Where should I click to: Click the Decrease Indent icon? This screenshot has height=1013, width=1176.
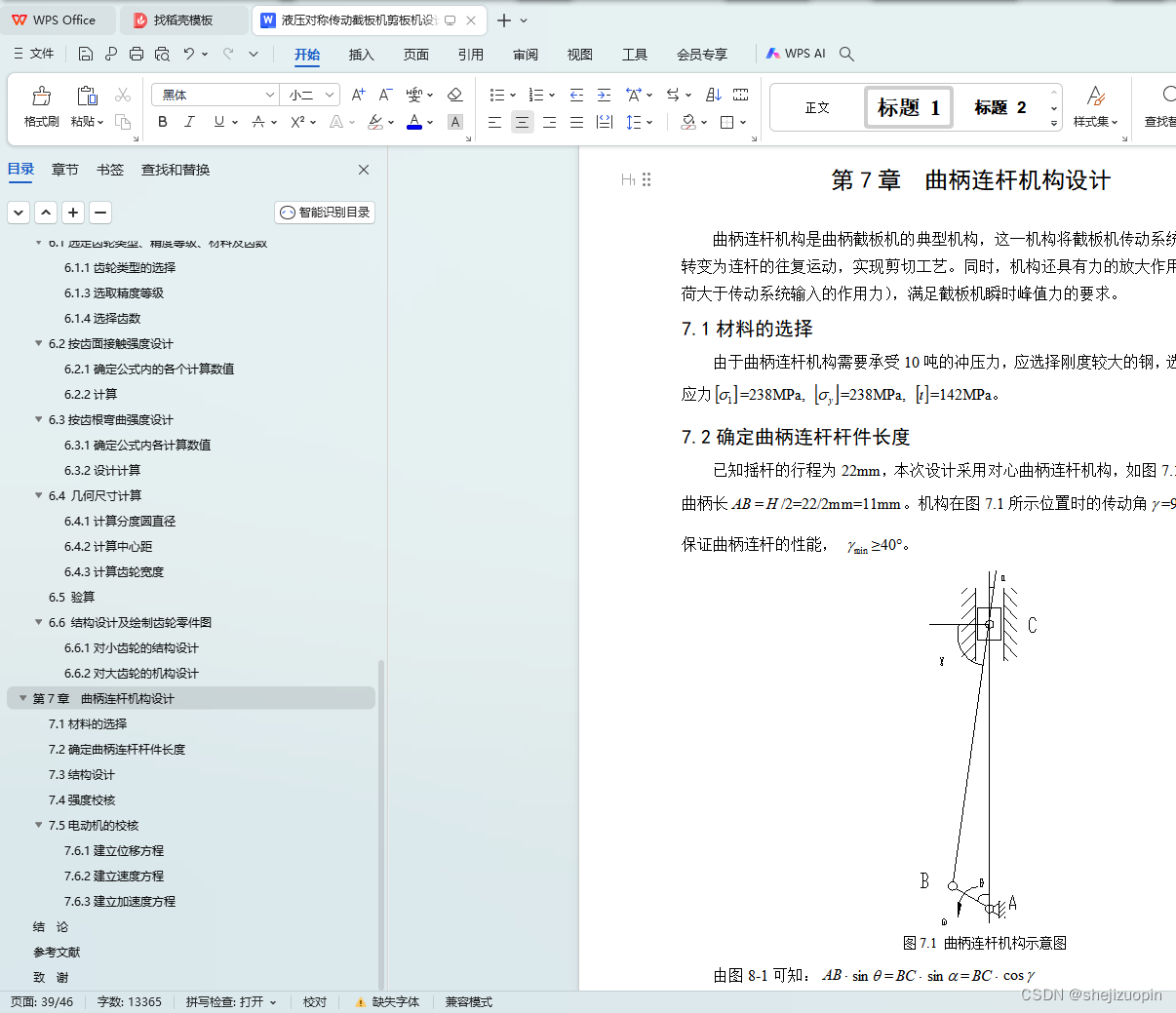click(x=576, y=95)
